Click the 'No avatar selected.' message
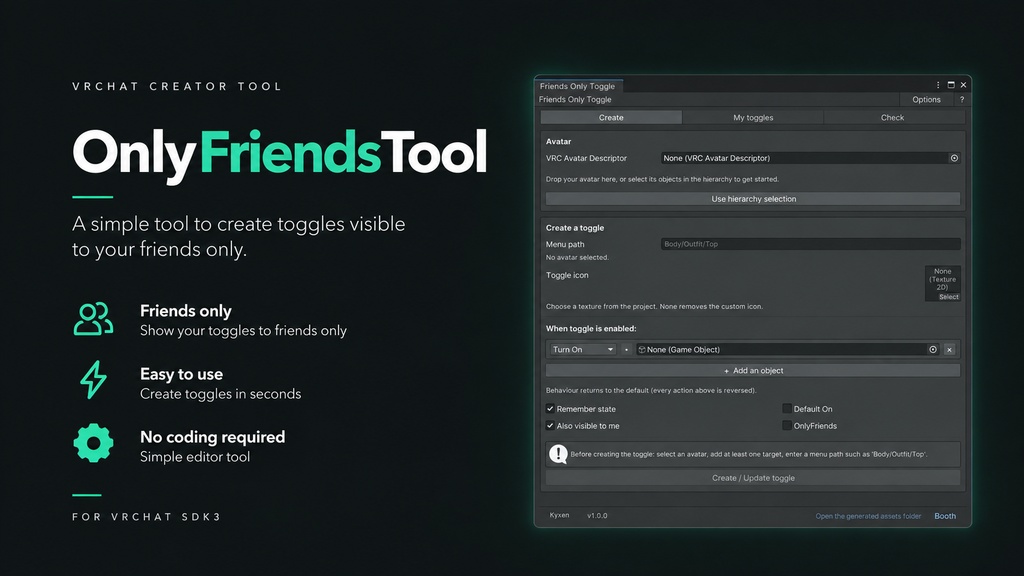The image size is (1024, 576). (577, 257)
